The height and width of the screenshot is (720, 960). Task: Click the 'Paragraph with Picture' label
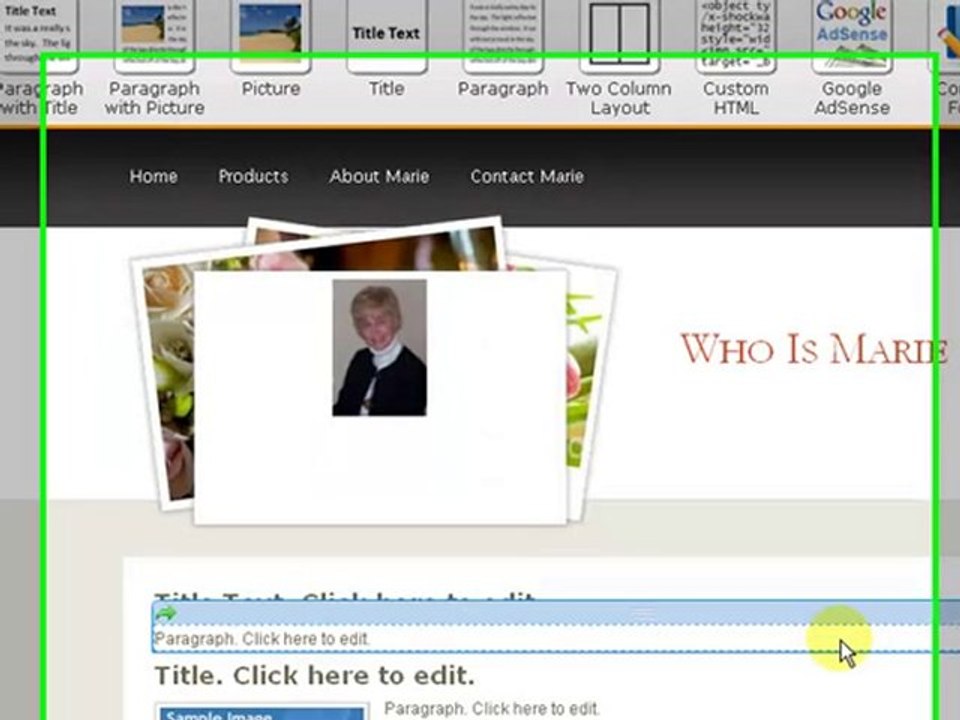(x=154, y=98)
